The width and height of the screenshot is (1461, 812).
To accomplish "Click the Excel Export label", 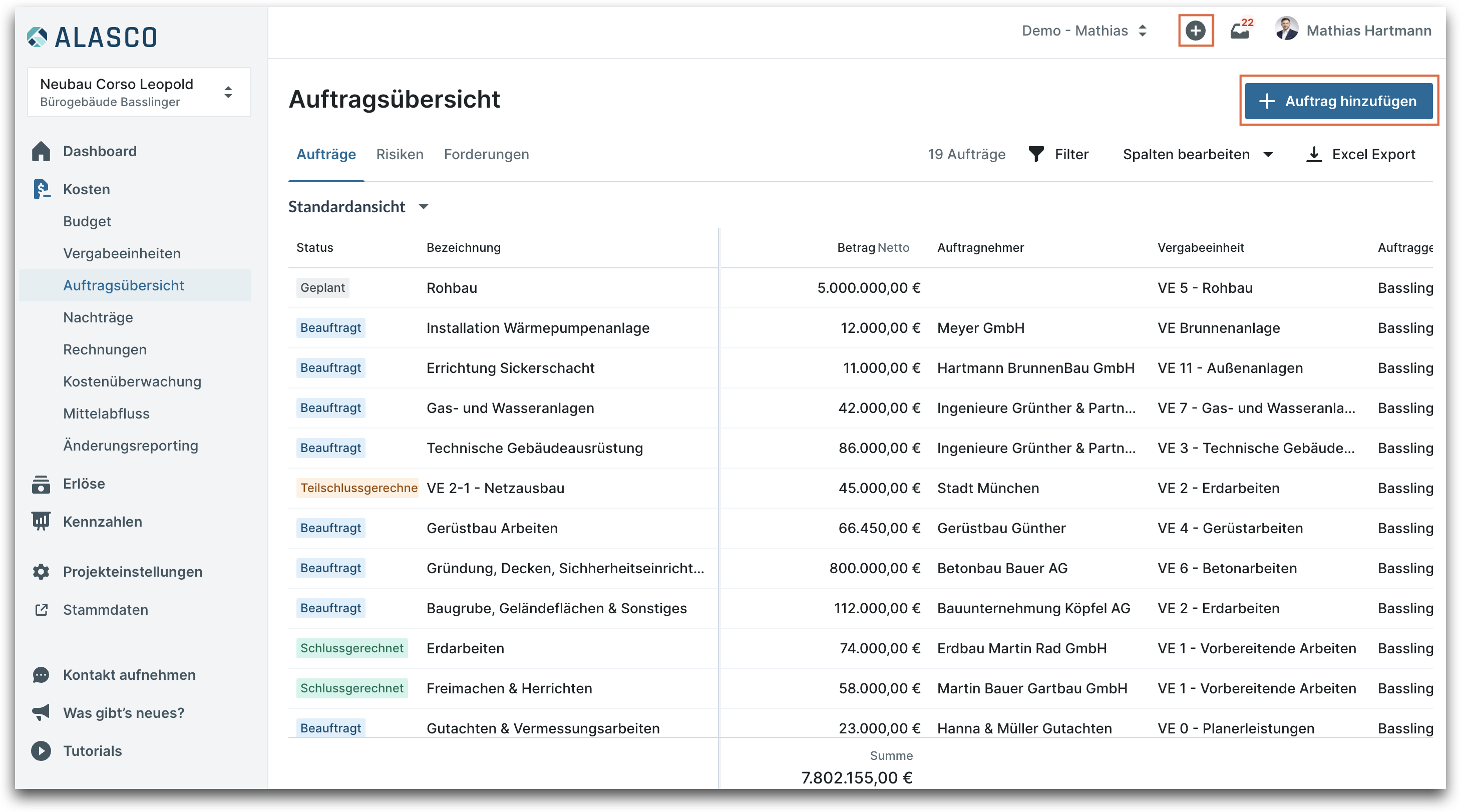I will point(1374,154).
